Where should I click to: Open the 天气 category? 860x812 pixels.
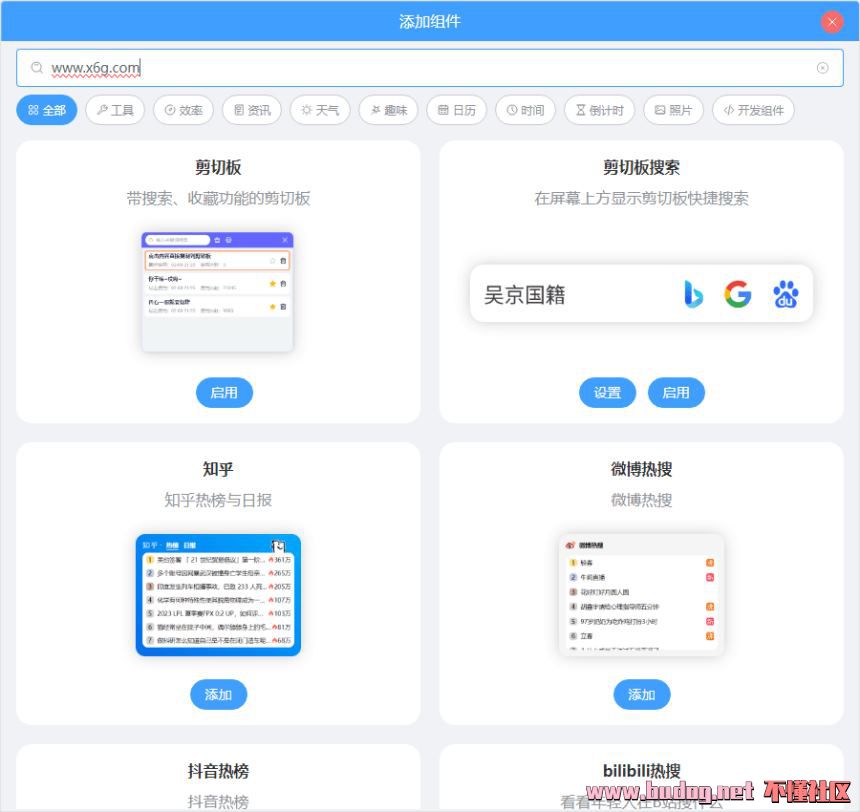(x=320, y=110)
